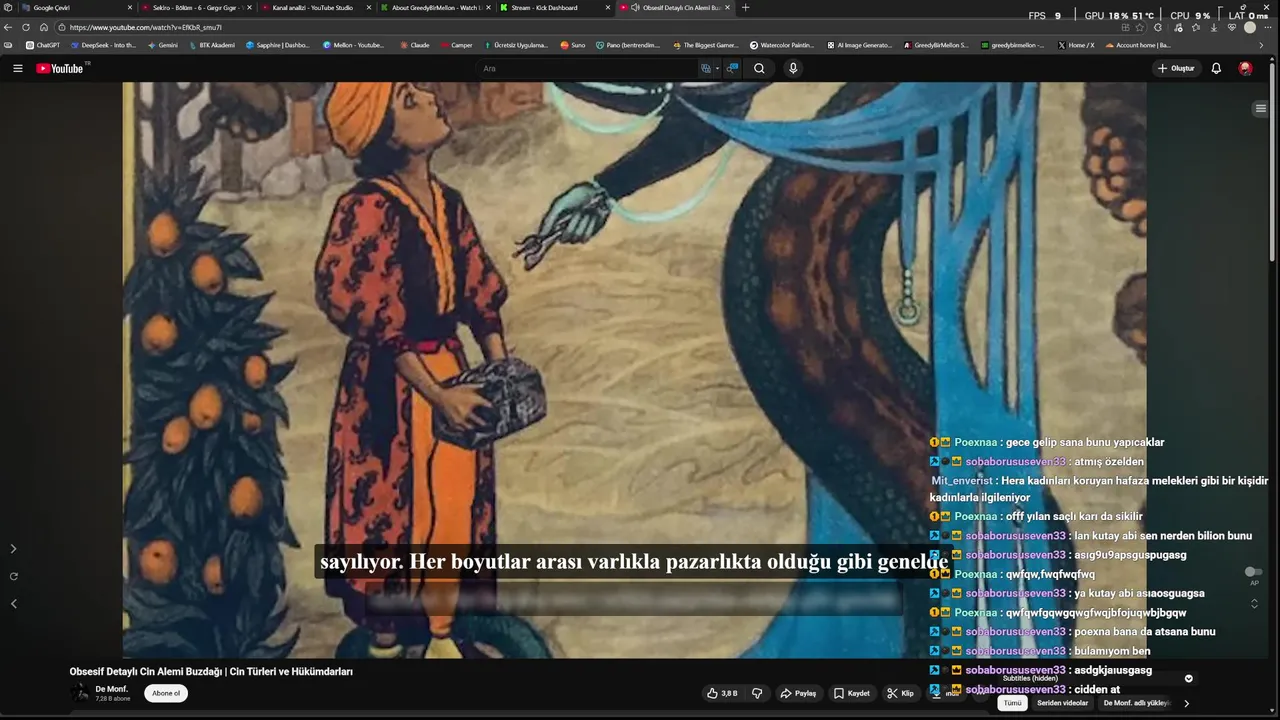Focus the YouTube Ara search field
The image size is (1280, 720).
(x=588, y=68)
